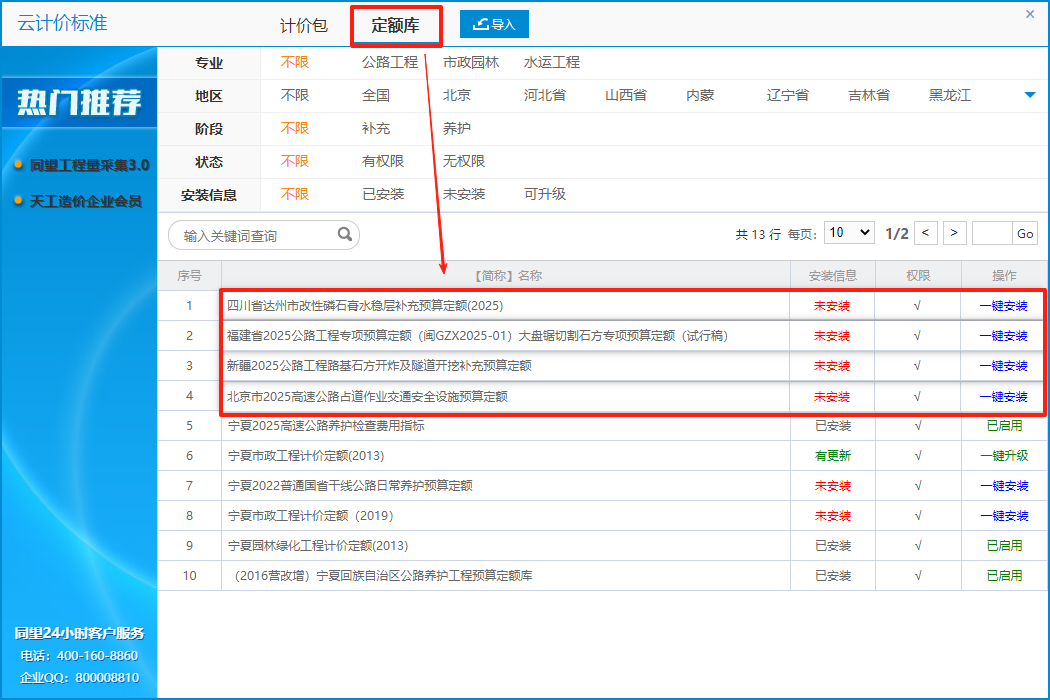The height and width of the screenshot is (700, 1050).
Task: Filter by 公路工程 specialty
Action: tap(389, 62)
